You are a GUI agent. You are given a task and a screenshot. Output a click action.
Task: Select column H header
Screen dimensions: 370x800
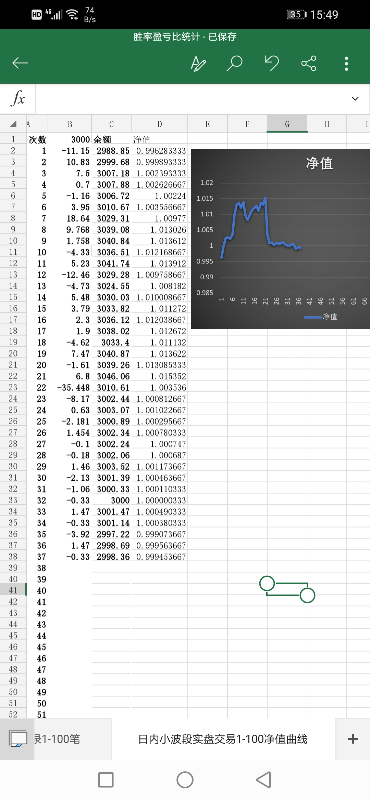click(327, 123)
